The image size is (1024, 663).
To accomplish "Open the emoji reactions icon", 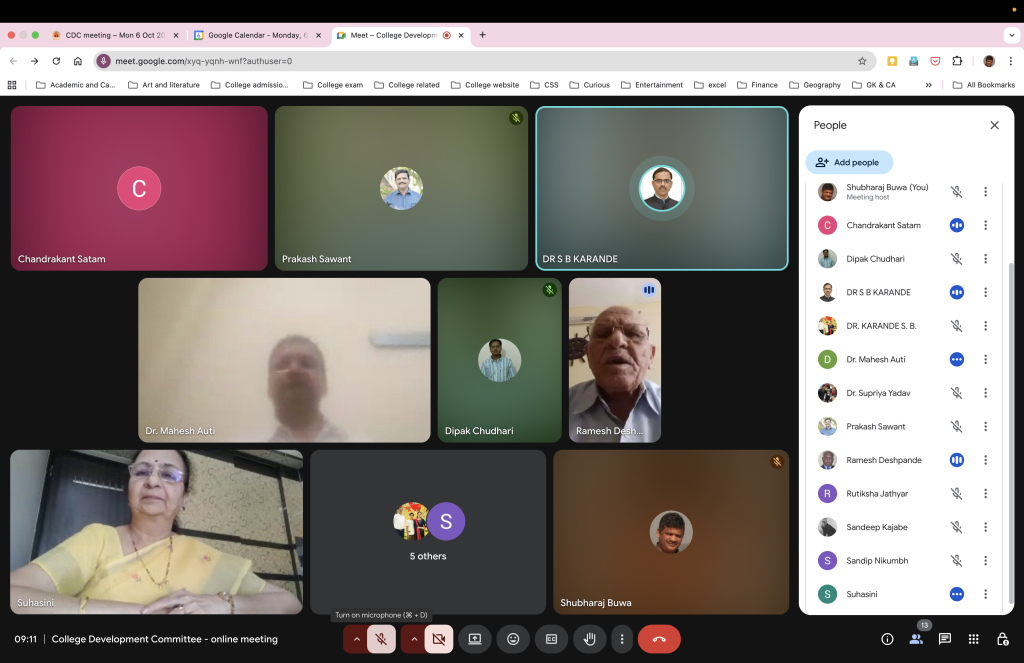I will tap(513, 639).
